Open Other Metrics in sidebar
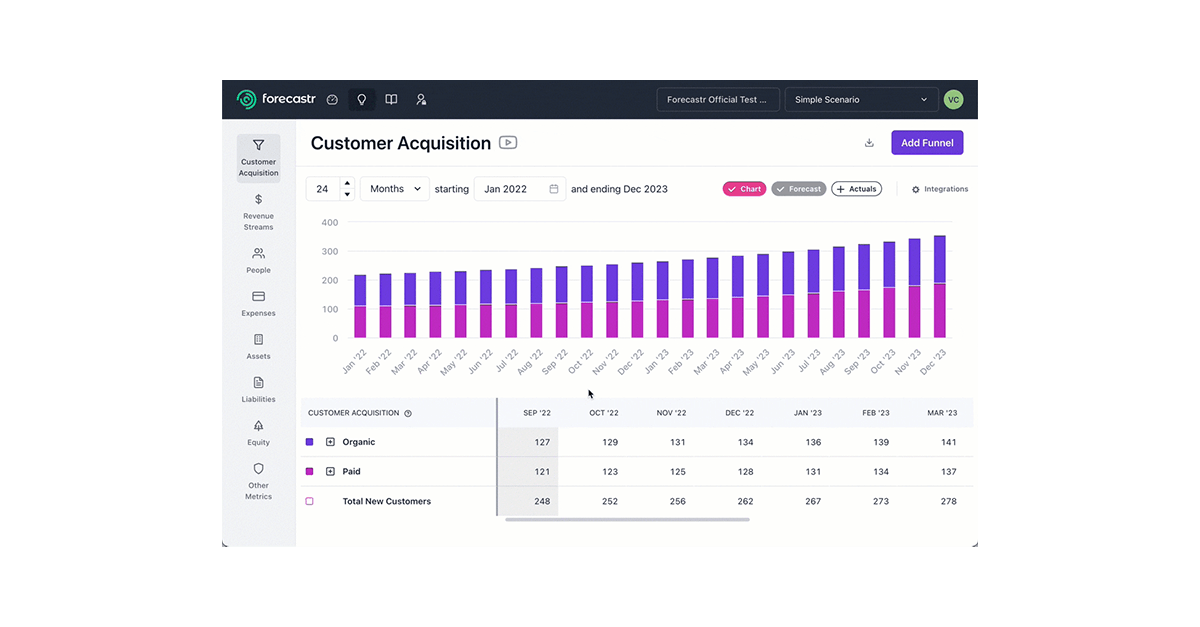1200x627 pixels. point(258,481)
